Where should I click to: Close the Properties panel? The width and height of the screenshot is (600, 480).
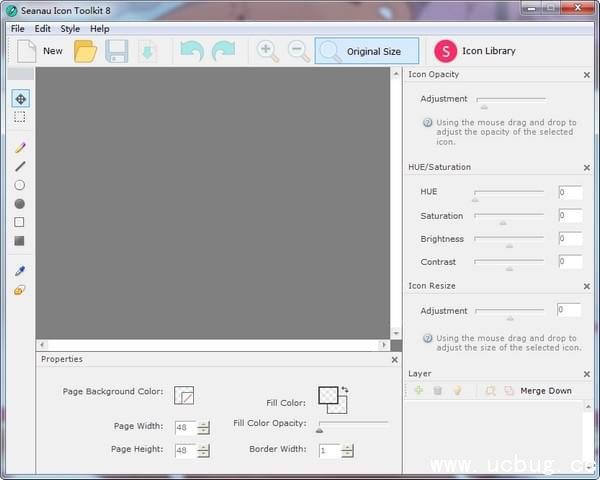[x=395, y=360]
